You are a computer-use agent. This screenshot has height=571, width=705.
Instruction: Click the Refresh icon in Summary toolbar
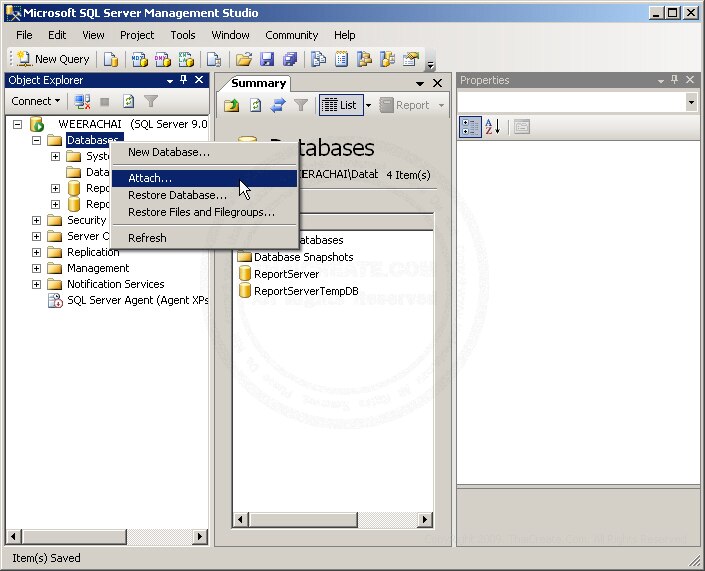point(255,105)
